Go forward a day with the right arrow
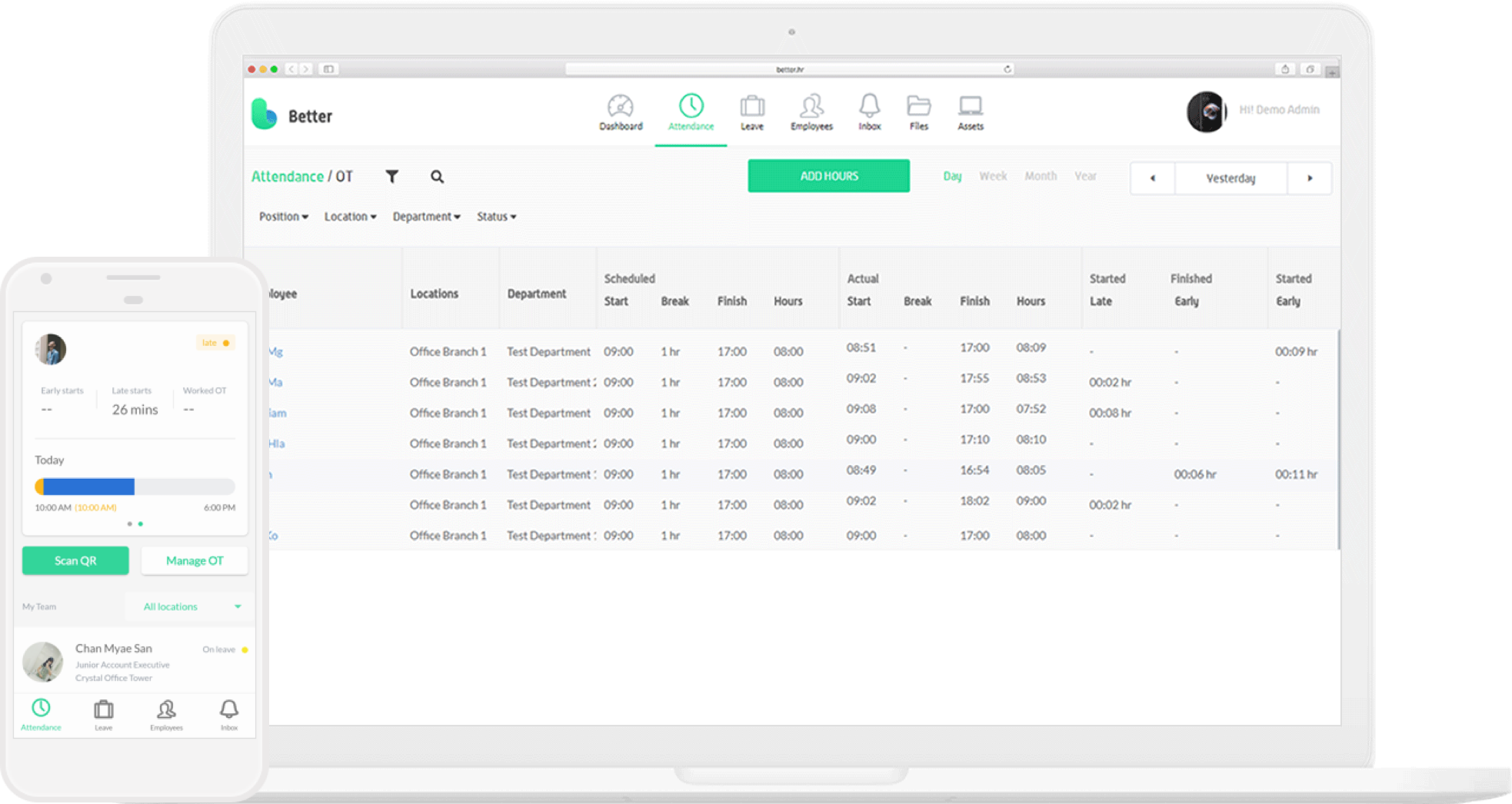 (1310, 178)
